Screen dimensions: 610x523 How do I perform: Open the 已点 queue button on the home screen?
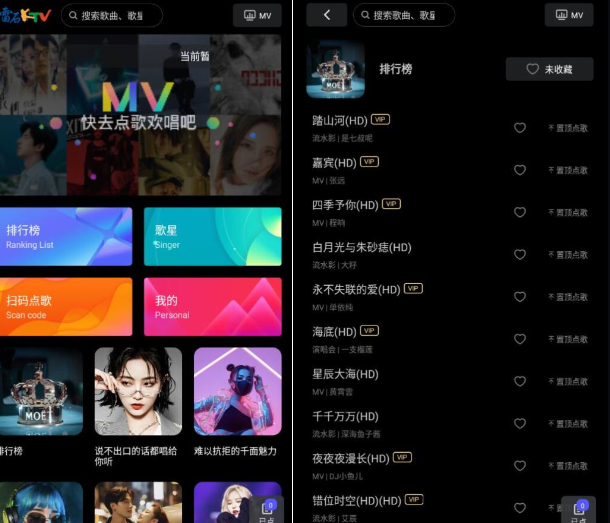(267, 510)
